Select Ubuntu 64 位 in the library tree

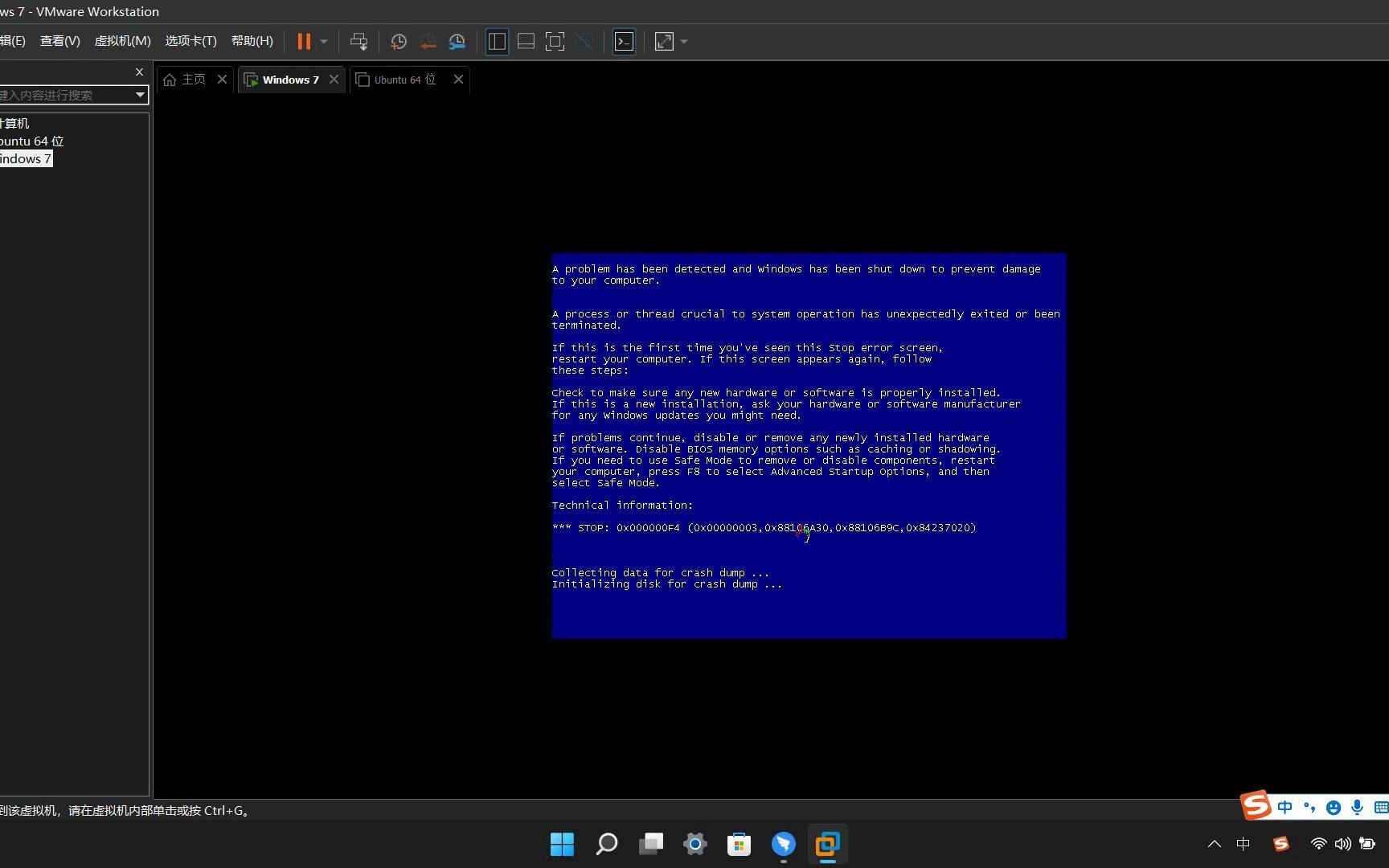click(x=31, y=141)
